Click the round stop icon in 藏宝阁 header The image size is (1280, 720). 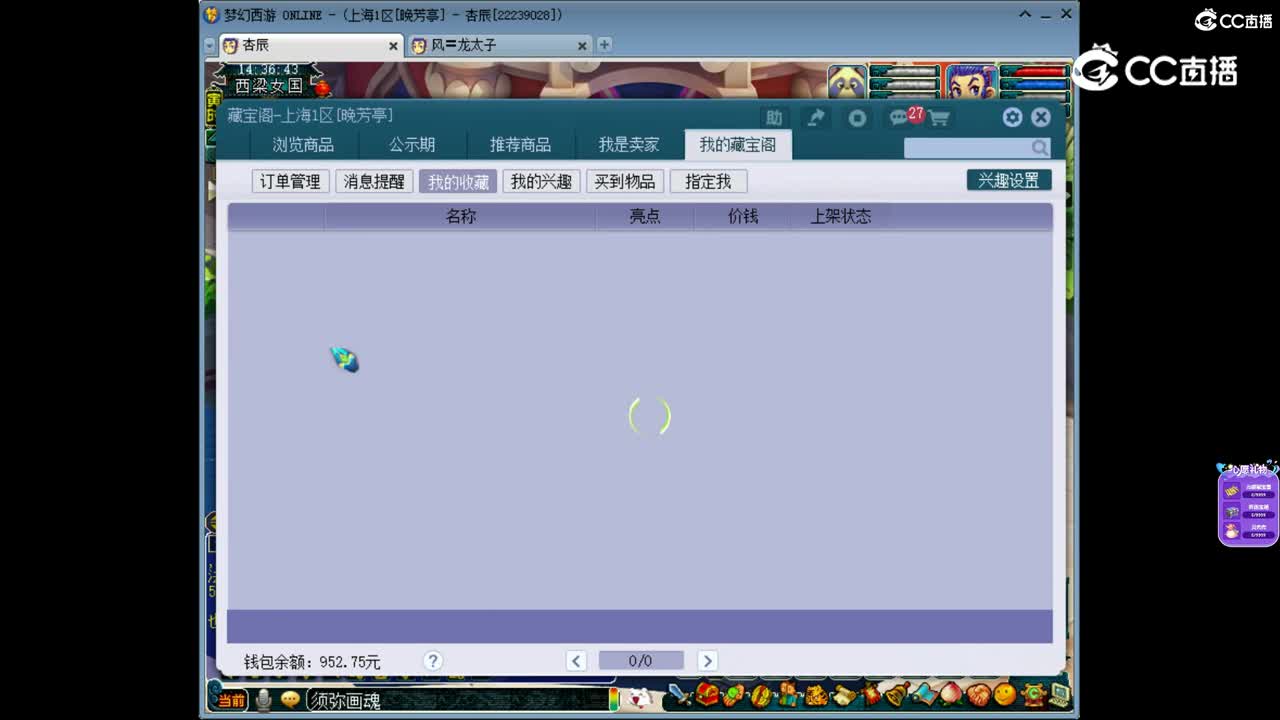(x=857, y=117)
